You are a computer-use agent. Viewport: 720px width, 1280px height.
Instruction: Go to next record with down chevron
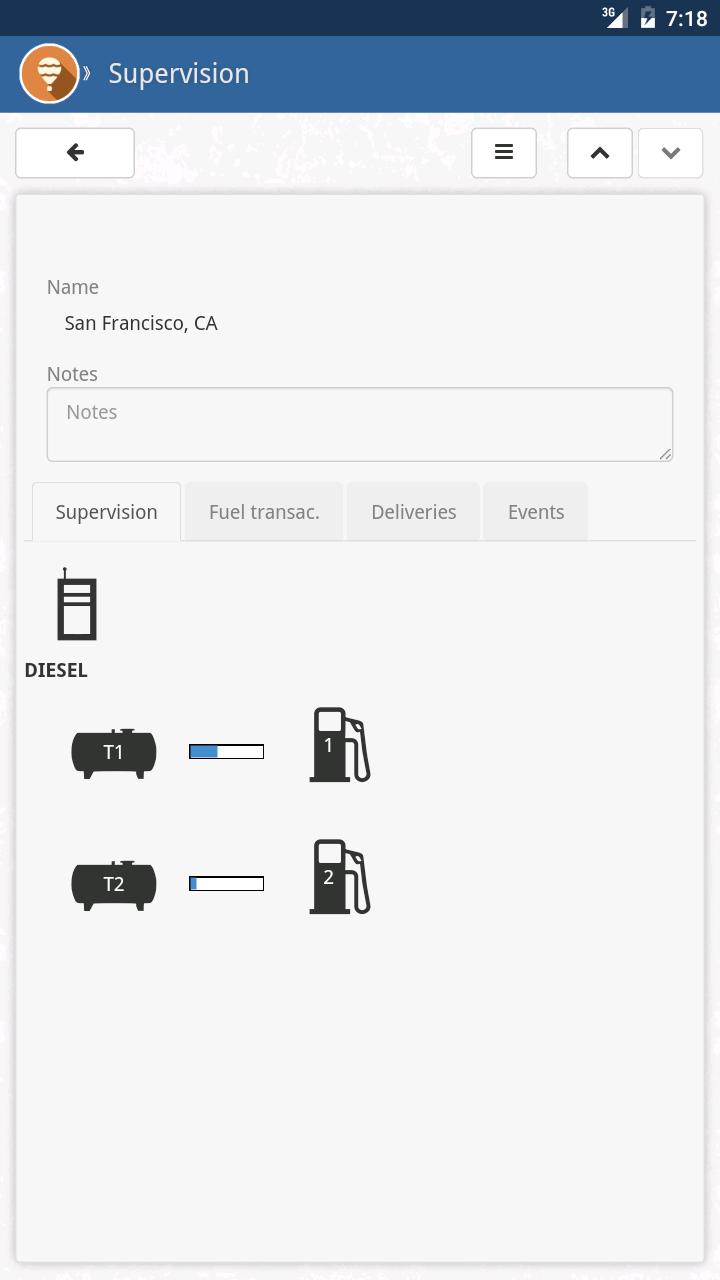(x=671, y=153)
